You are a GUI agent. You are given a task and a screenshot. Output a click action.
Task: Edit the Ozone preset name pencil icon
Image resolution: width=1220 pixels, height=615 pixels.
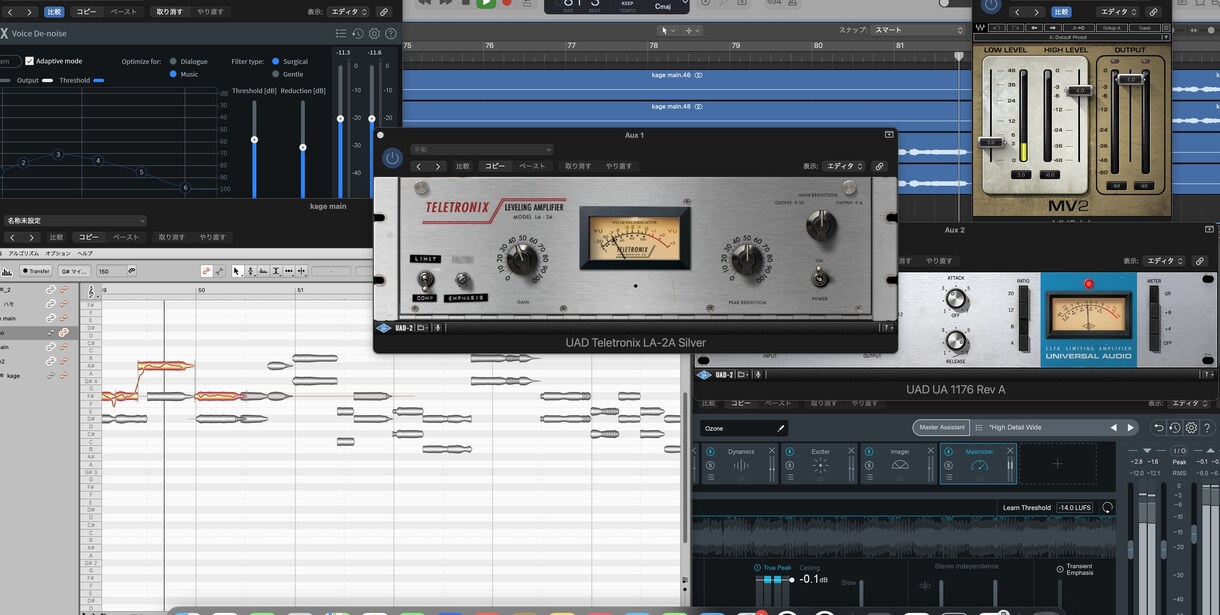781,428
